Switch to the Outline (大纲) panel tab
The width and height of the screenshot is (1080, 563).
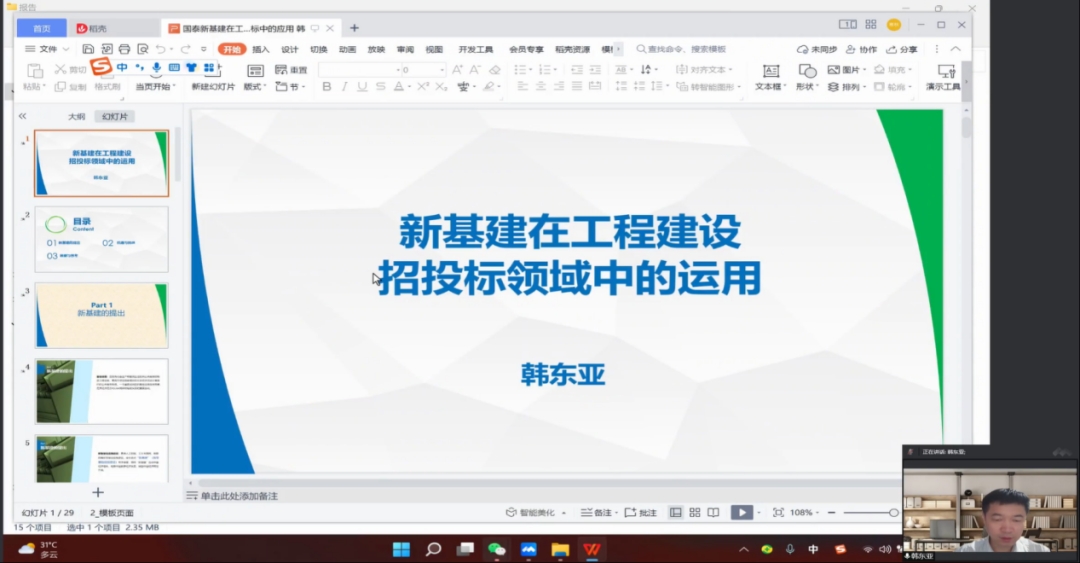coord(76,116)
